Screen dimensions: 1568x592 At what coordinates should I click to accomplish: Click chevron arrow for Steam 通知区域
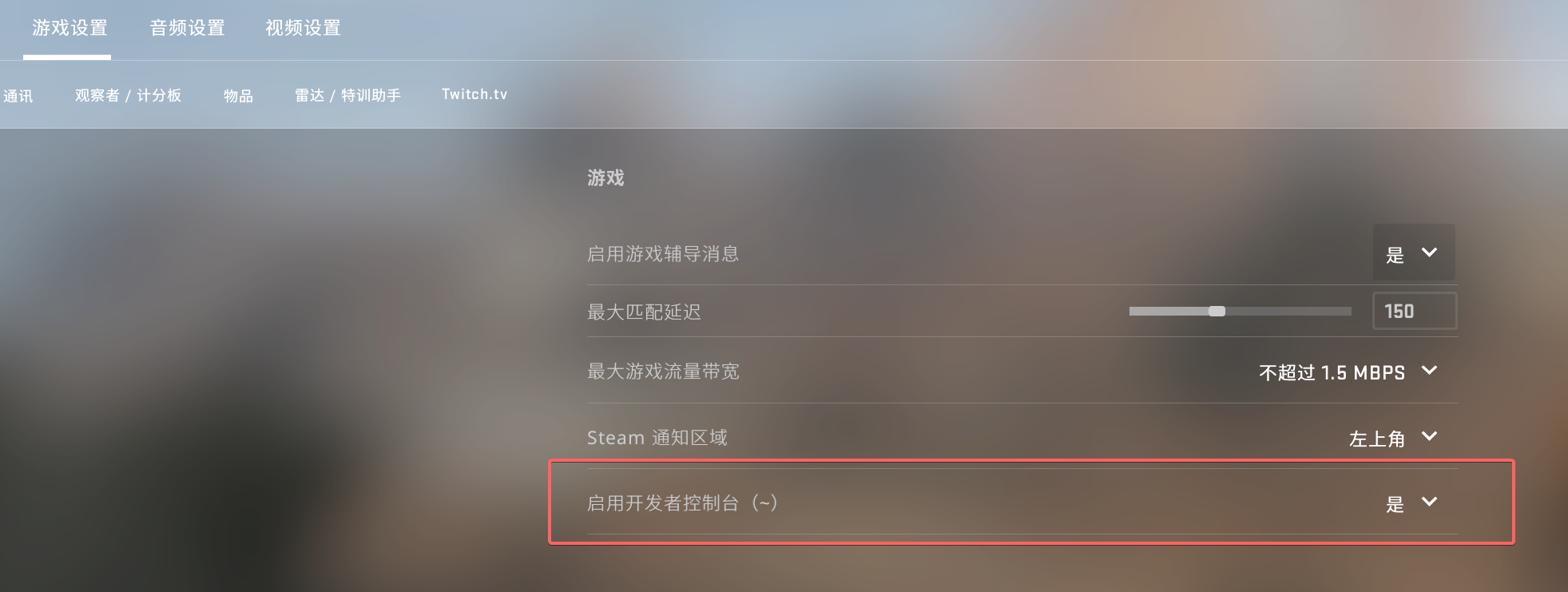click(1430, 436)
